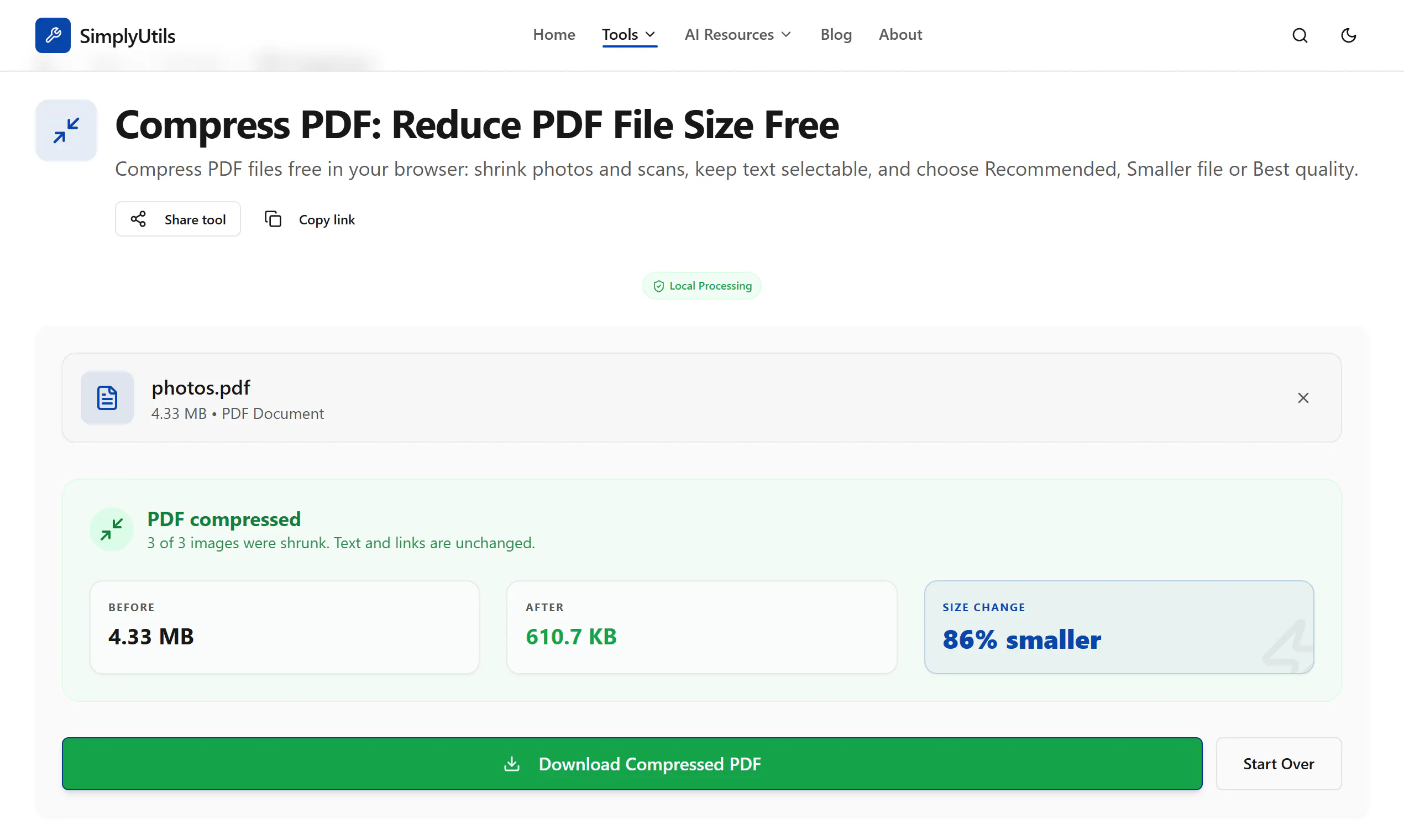1404x840 pixels.
Task: Click the green compress icon by PDF compressed
Action: (112, 529)
